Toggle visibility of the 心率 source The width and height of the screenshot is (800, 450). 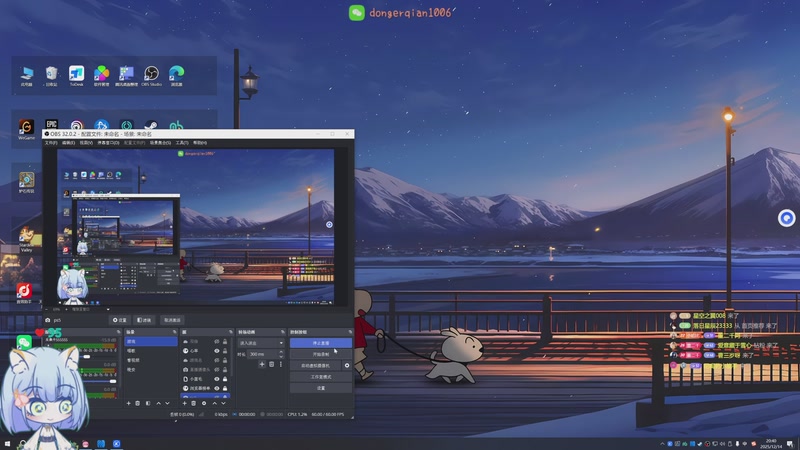217,351
